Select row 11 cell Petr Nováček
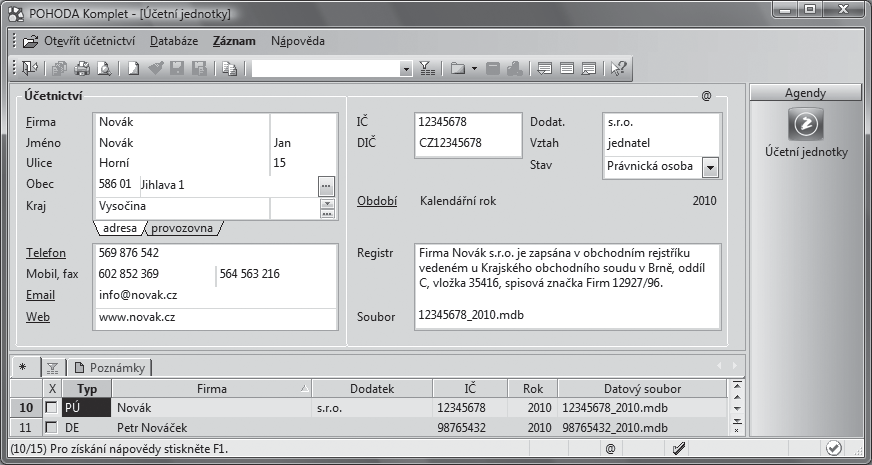 click(x=212, y=428)
